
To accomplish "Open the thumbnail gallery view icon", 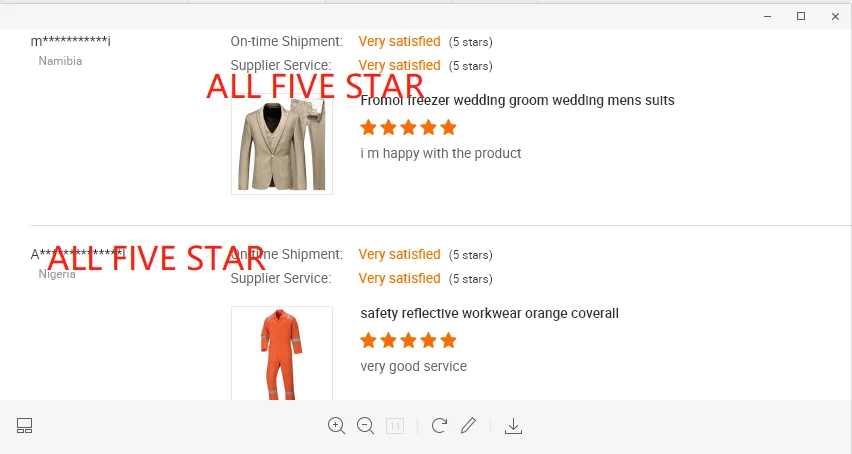I will point(25,426).
